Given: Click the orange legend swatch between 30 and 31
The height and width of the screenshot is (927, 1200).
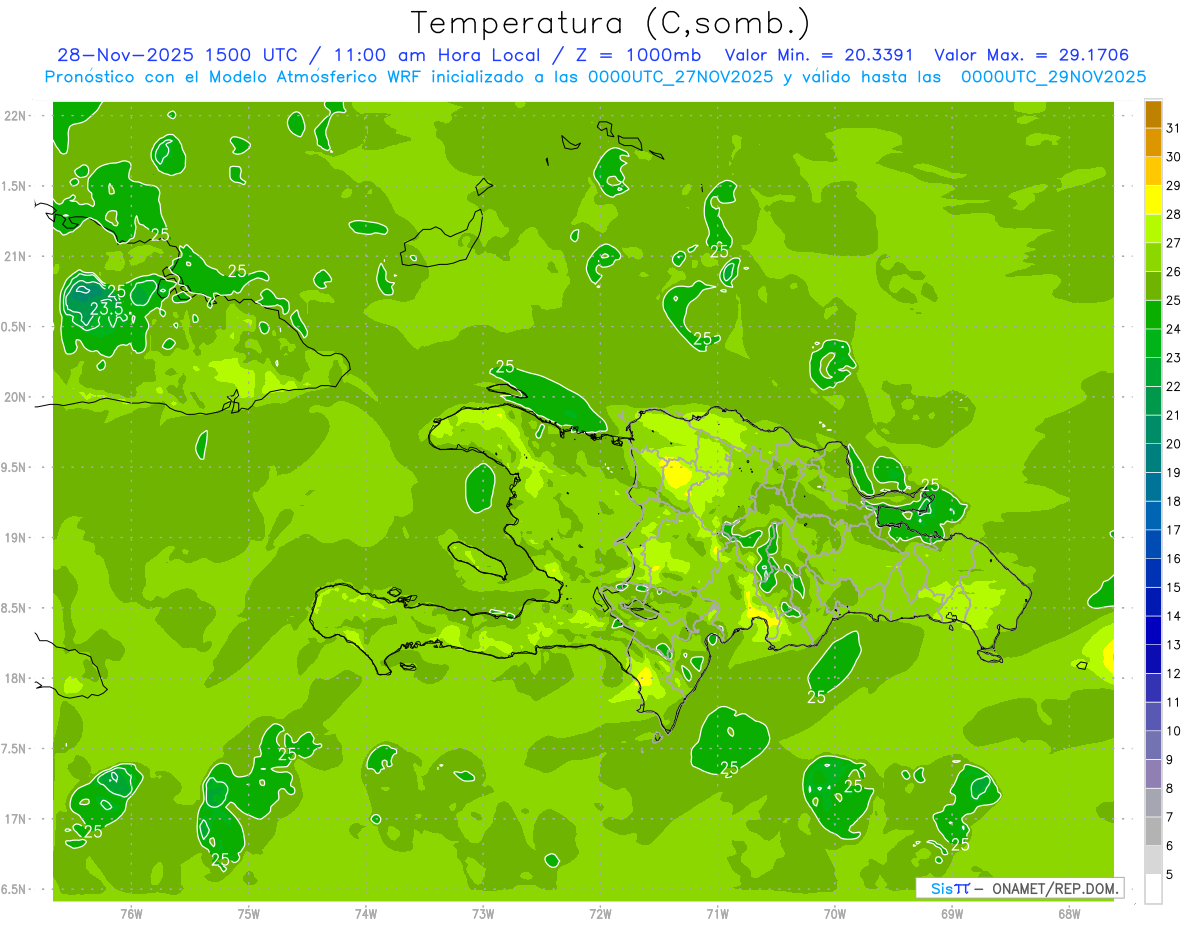Looking at the screenshot, I should [1153, 143].
